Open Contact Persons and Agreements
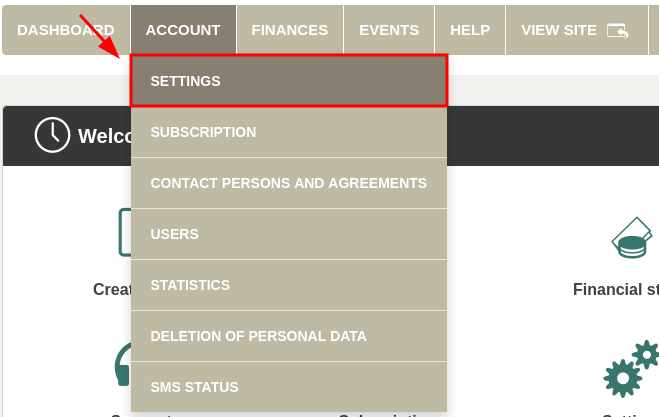Screen dimensions: 659x417 tap(288, 183)
